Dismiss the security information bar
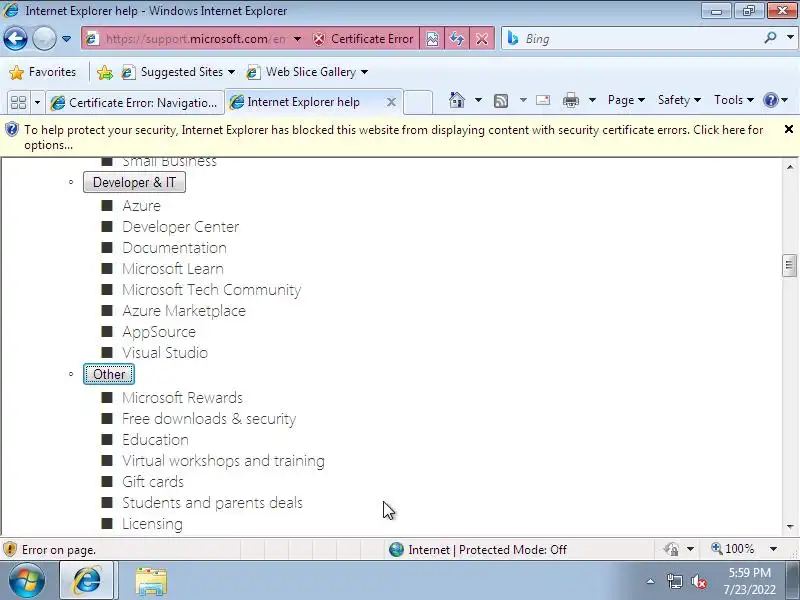This screenshot has width=800, height=600. 789,130
